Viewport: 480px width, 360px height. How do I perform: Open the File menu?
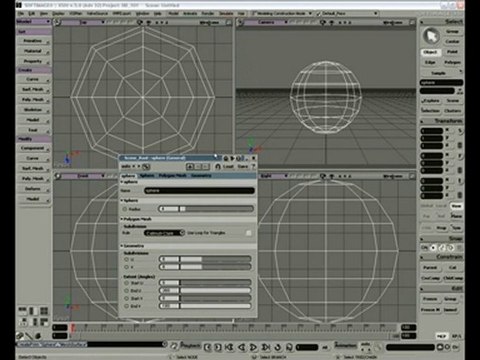tap(21, 14)
